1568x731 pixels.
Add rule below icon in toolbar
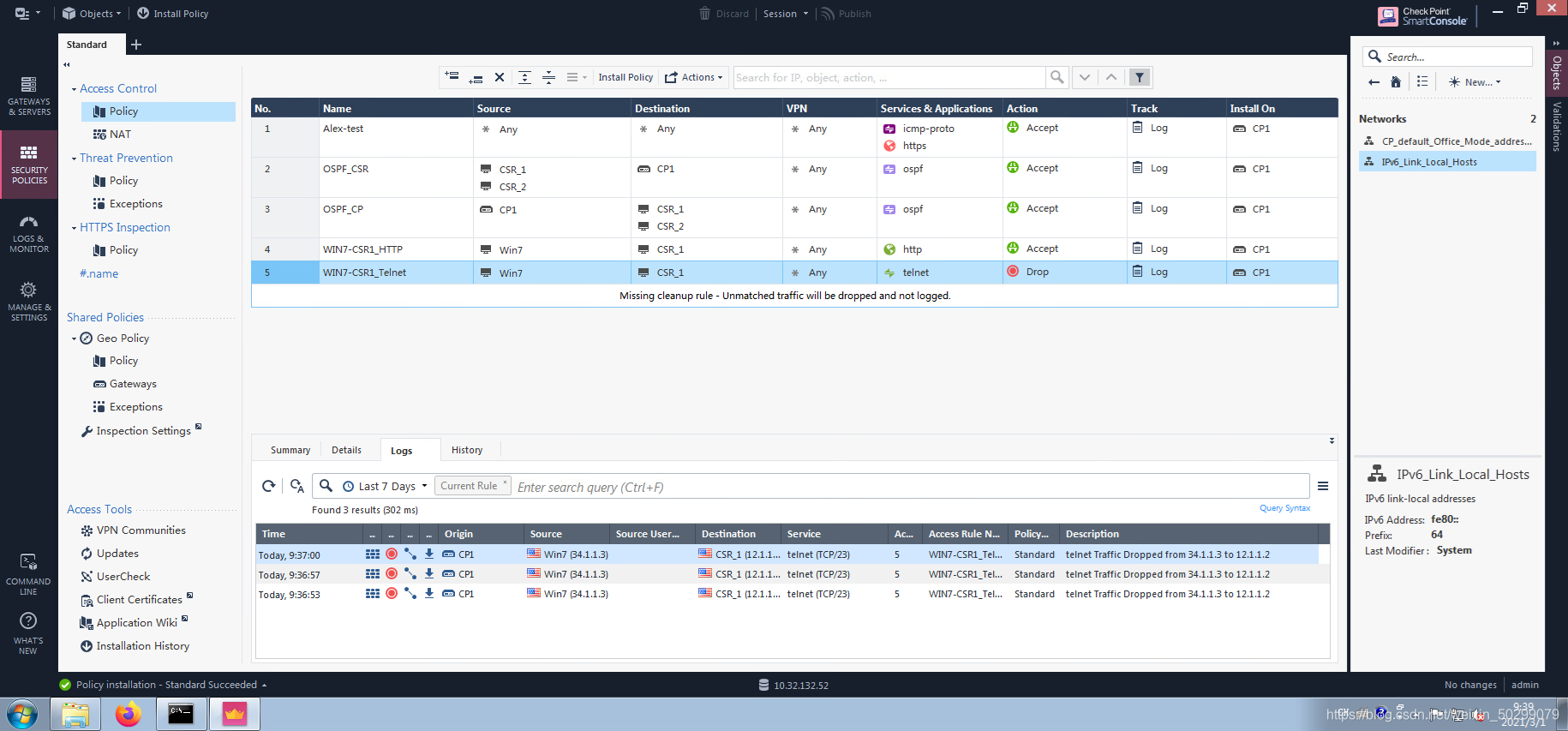(476, 77)
